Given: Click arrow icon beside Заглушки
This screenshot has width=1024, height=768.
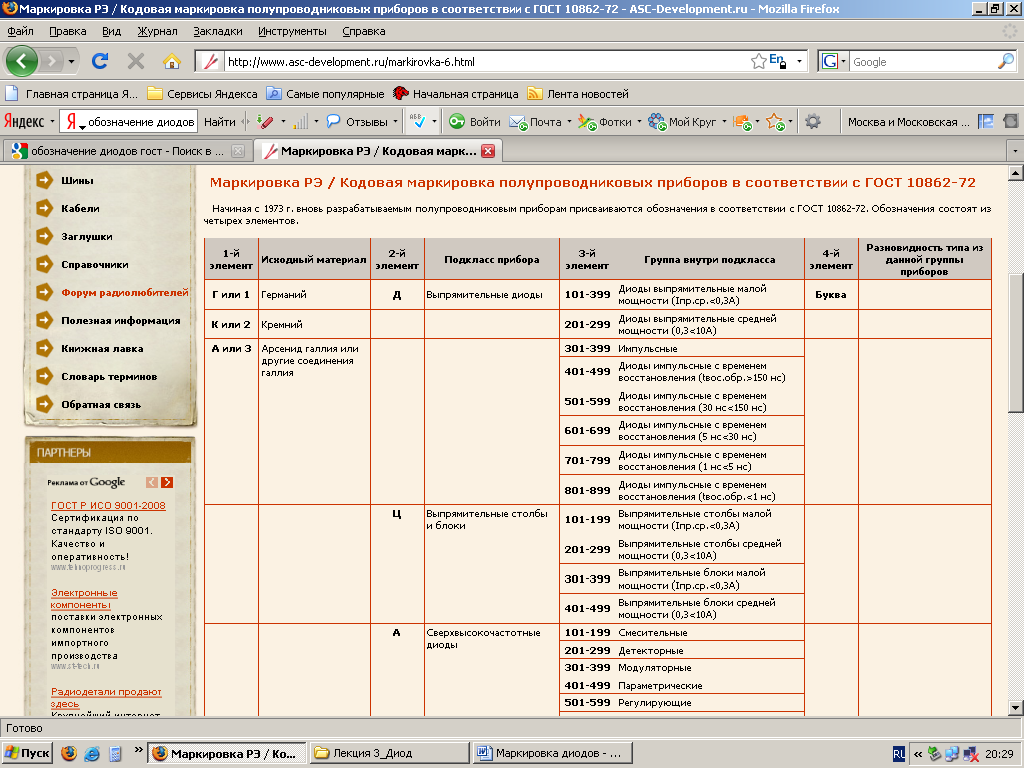Looking at the screenshot, I should click(44, 236).
